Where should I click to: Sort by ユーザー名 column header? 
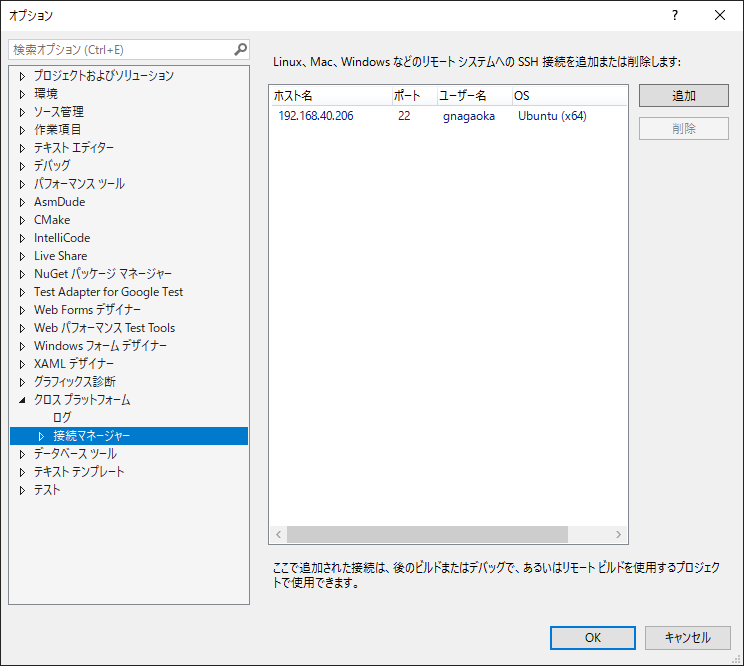[x=474, y=96]
